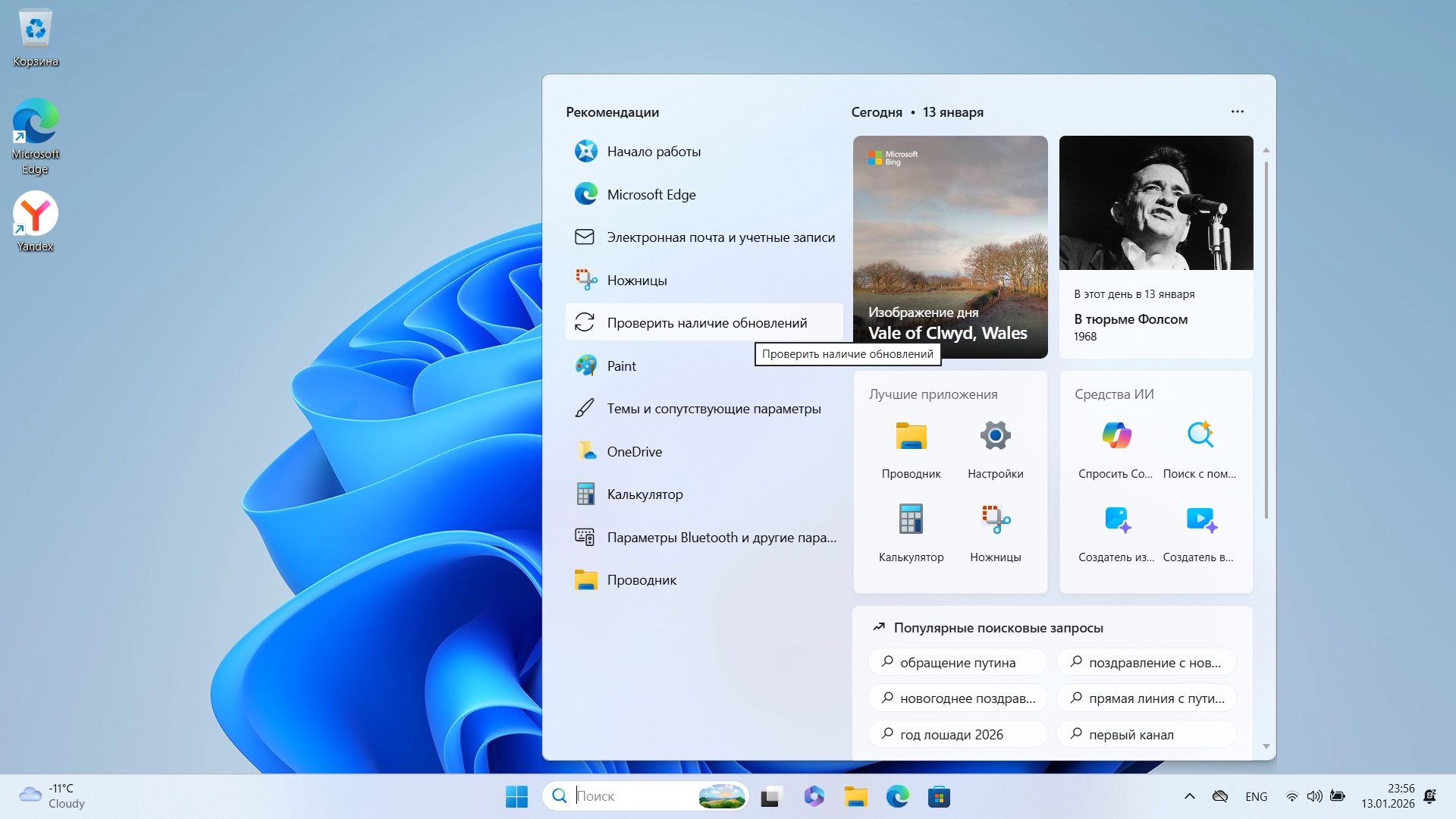Open Bing image of the day Vale of Clwyd
The width and height of the screenshot is (1456, 819).
coord(949,246)
